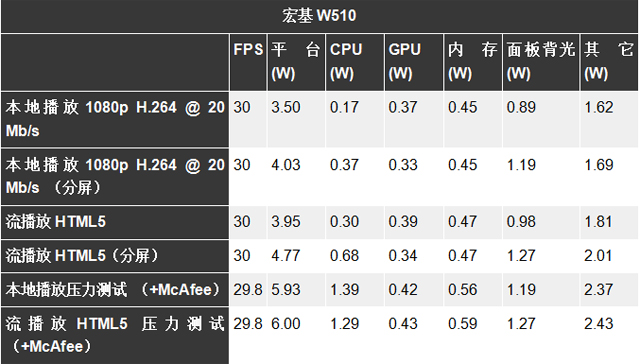The image size is (640, 364).
Task: Select the 本地播放压力测试 (+McAfee) row label
Action: coord(113,290)
